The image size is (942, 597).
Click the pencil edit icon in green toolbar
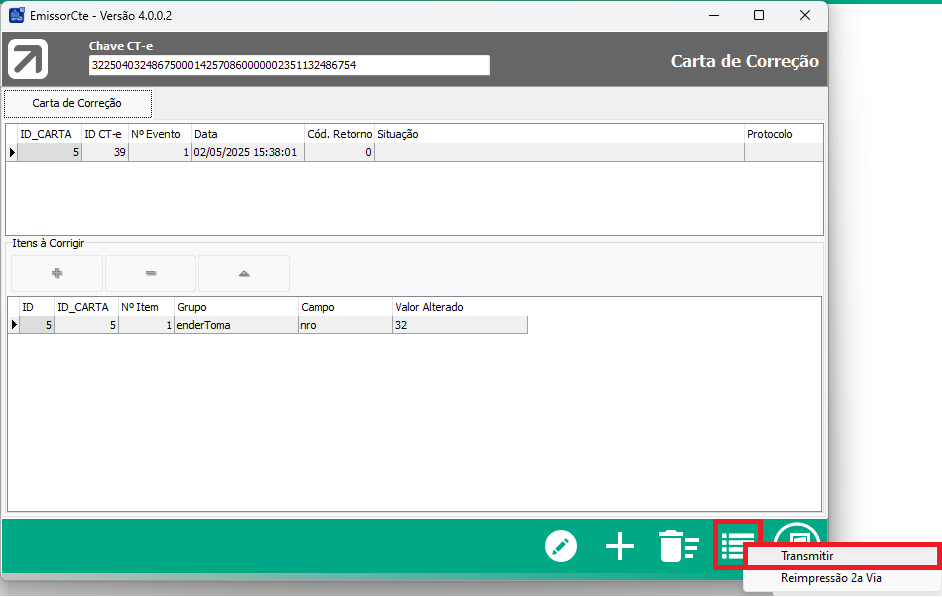click(x=561, y=546)
